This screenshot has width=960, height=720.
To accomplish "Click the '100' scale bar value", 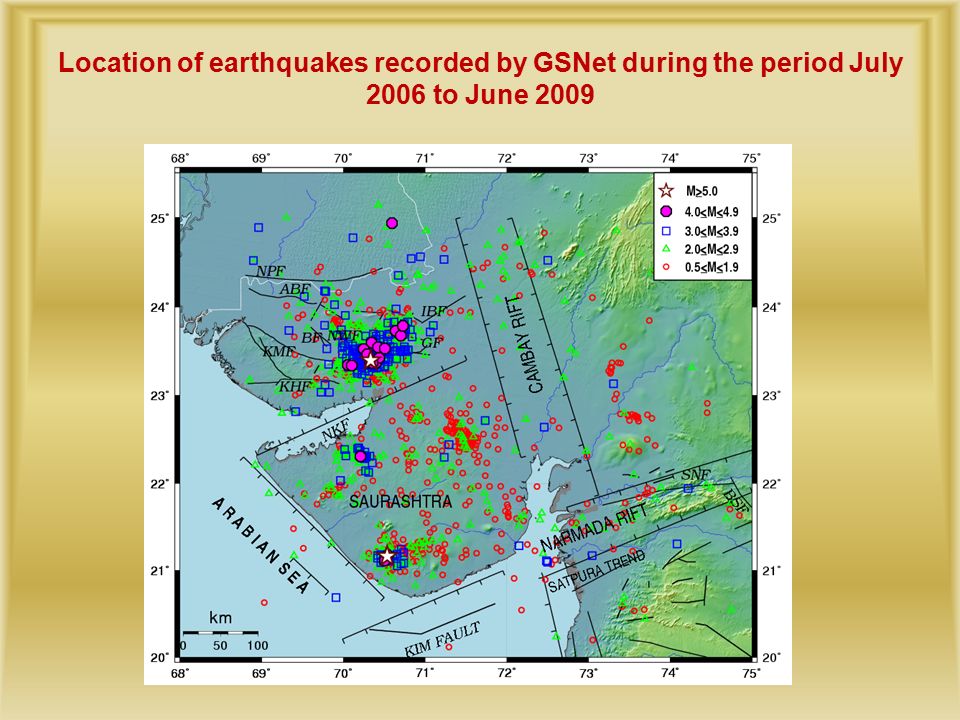I will coord(258,645).
